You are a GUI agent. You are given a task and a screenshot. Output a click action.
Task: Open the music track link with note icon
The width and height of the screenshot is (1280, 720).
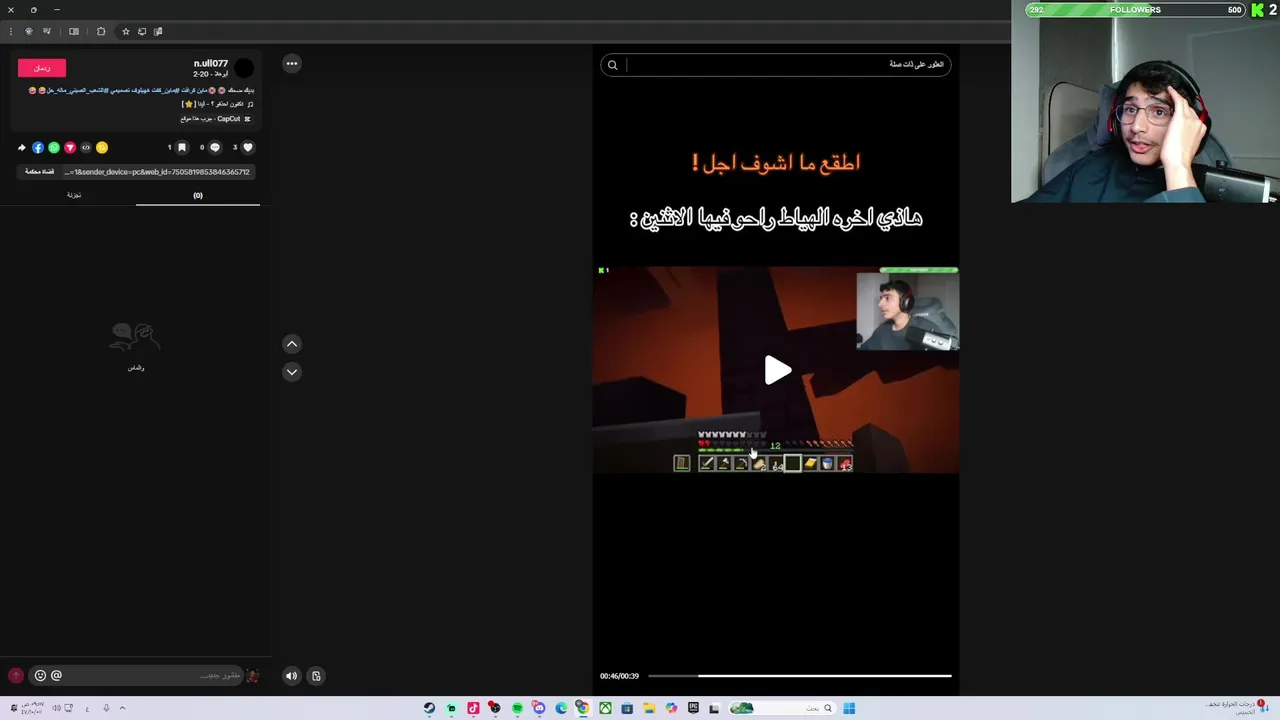point(217,104)
